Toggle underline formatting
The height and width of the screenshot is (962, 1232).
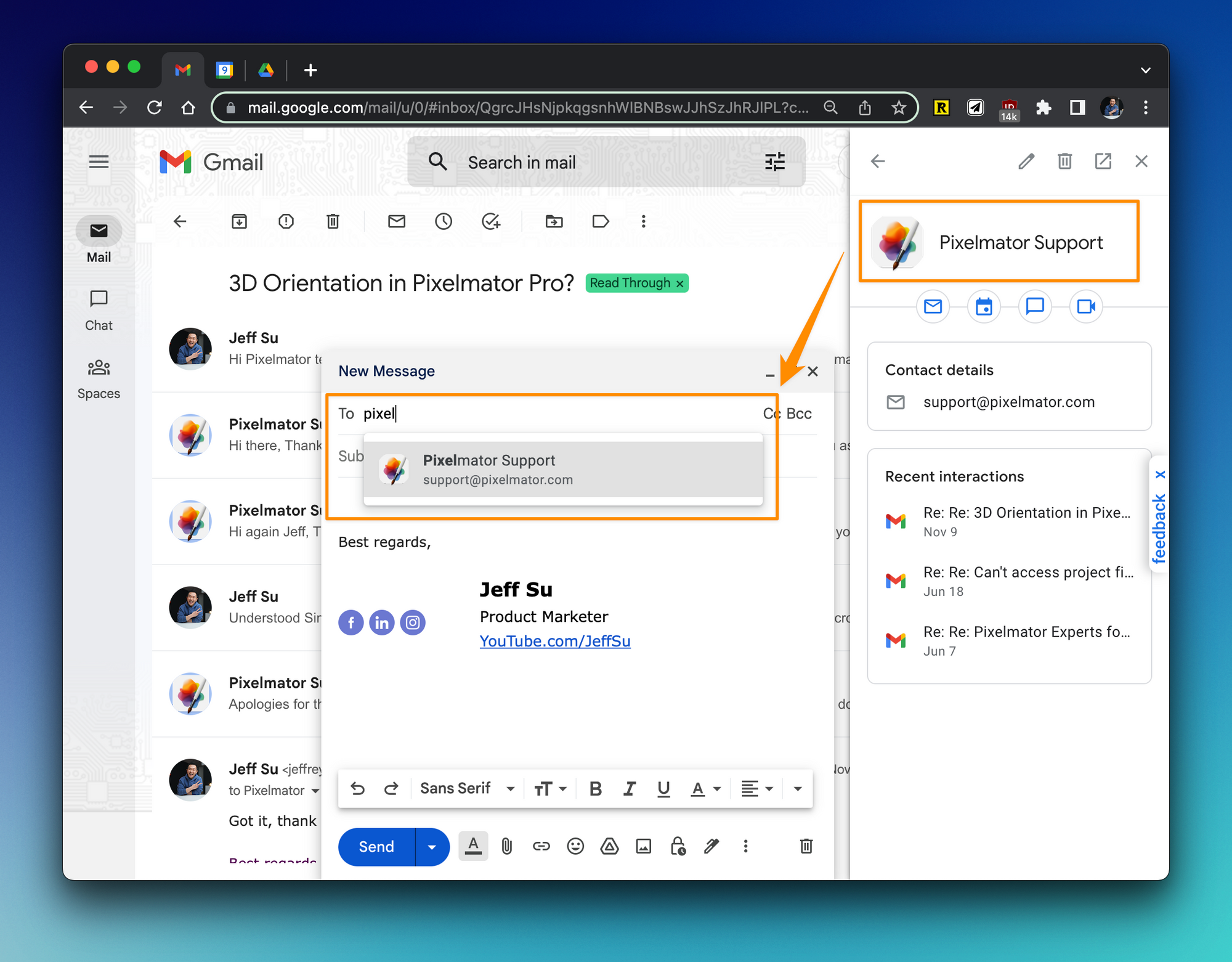point(663,789)
